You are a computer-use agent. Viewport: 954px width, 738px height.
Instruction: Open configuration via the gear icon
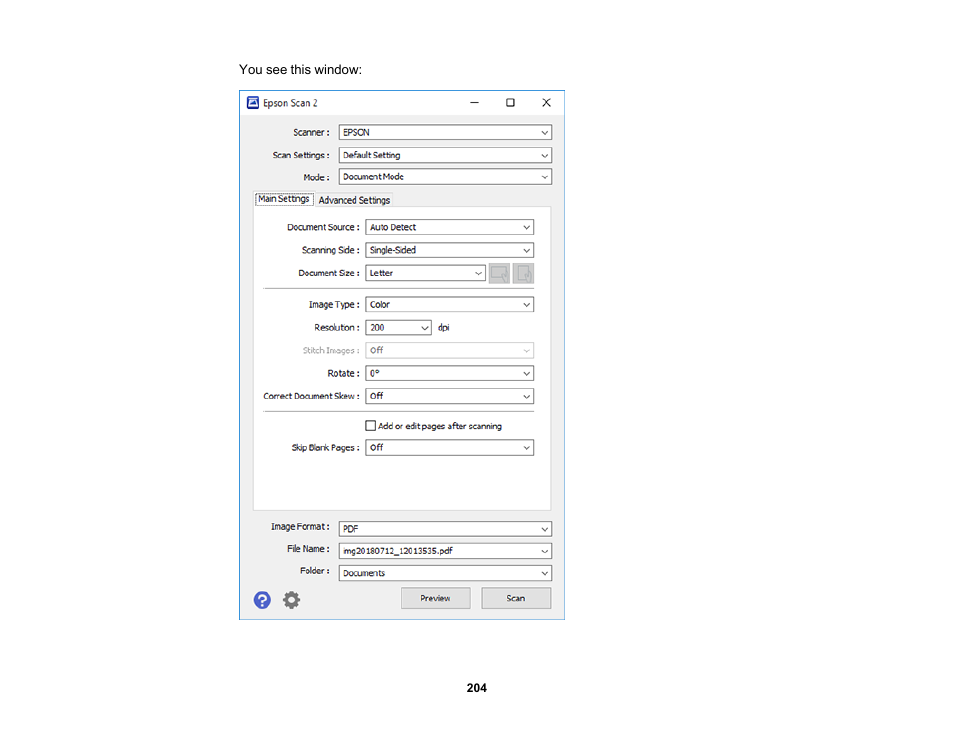pyautogui.click(x=291, y=600)
